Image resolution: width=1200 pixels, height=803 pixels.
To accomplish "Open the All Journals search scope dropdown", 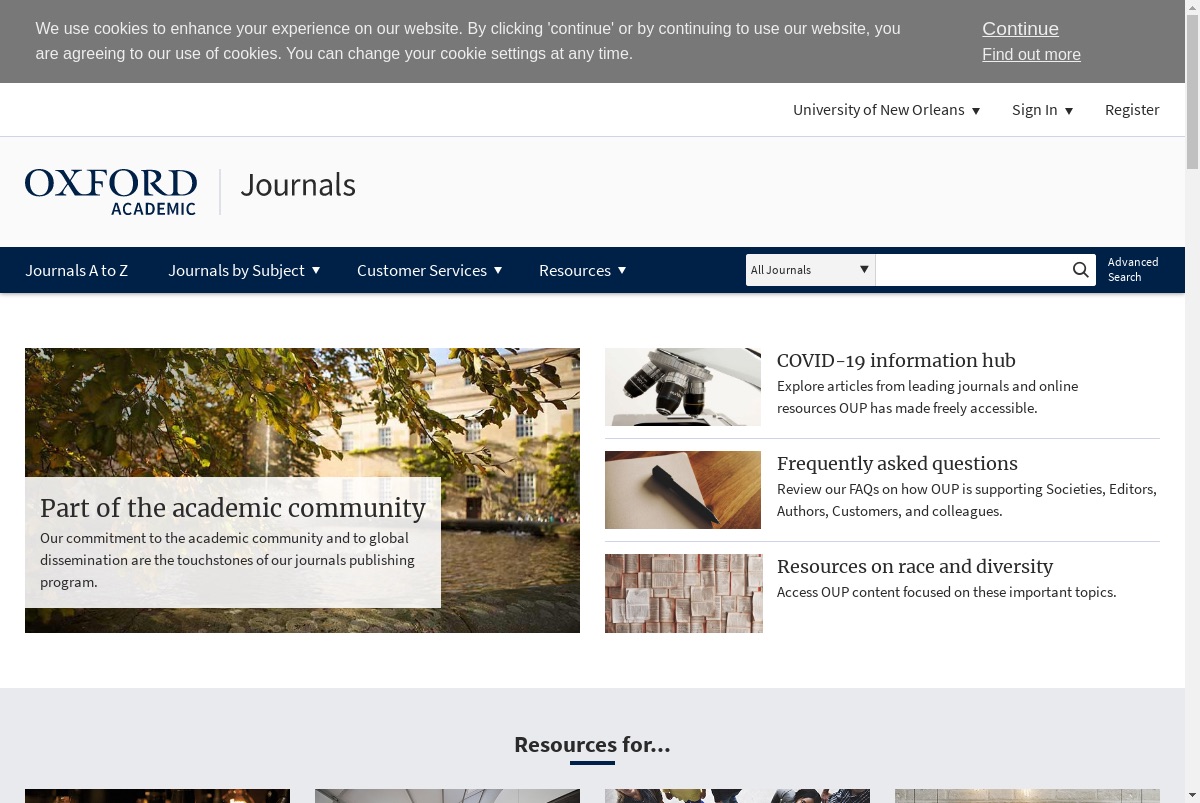I will coord(810,270).
